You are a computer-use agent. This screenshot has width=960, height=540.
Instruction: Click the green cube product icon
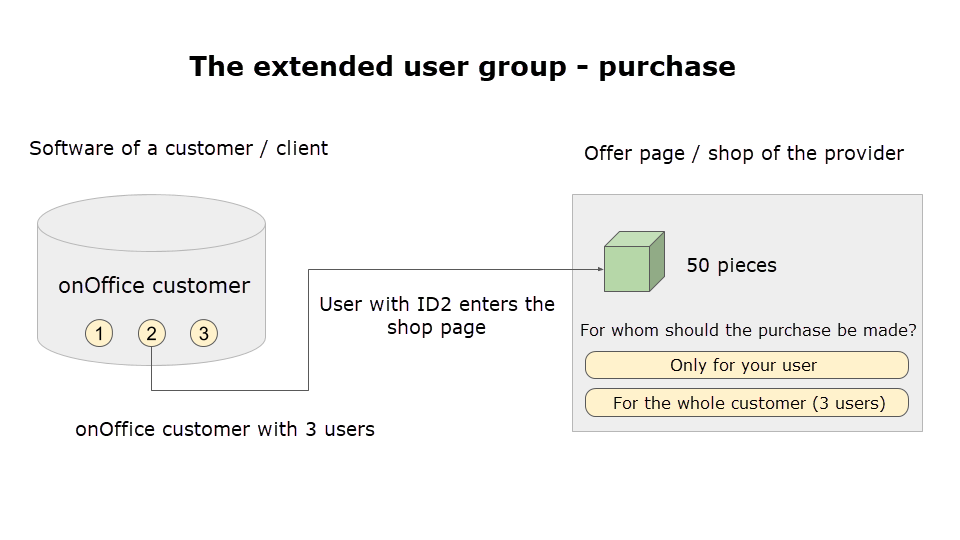click(x=627, y=268)
